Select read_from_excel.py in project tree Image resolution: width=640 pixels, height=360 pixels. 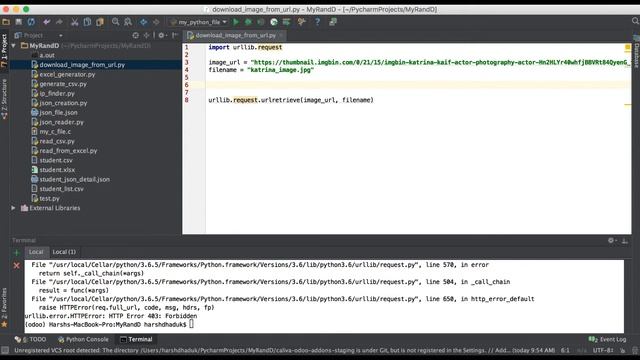(64, 151)
